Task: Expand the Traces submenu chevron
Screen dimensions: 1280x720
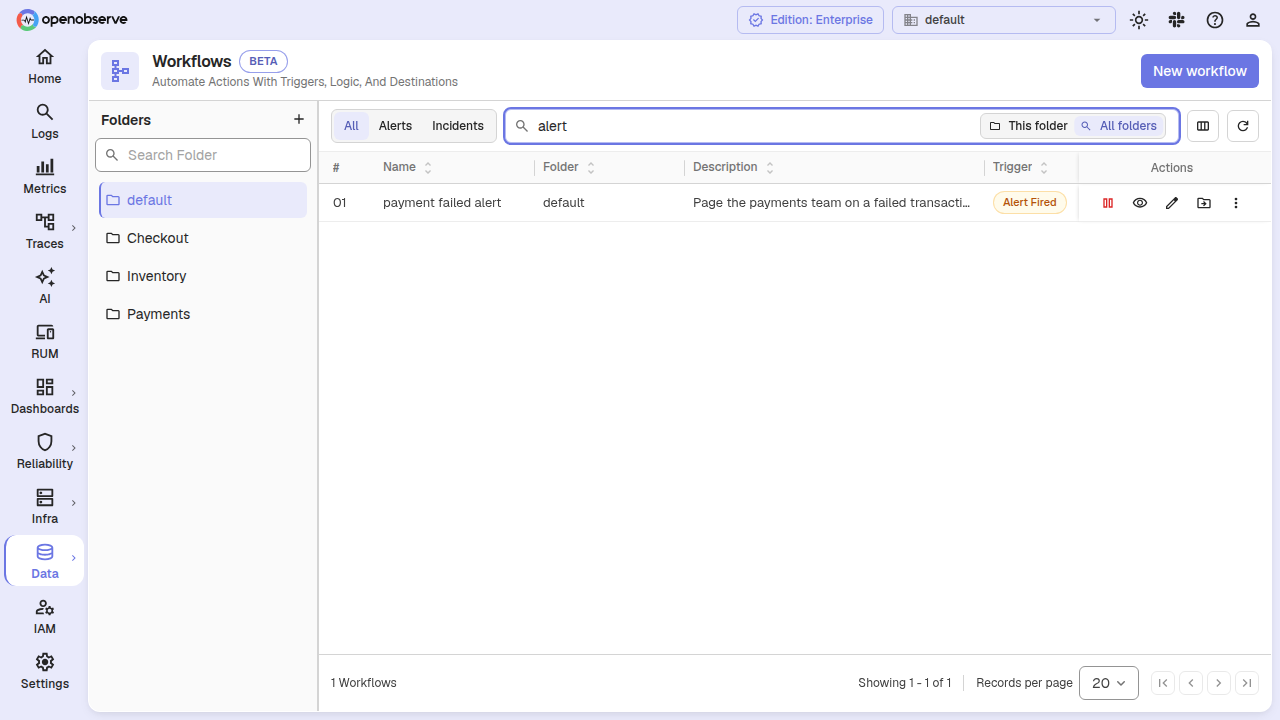Action: tap(74, 228)
